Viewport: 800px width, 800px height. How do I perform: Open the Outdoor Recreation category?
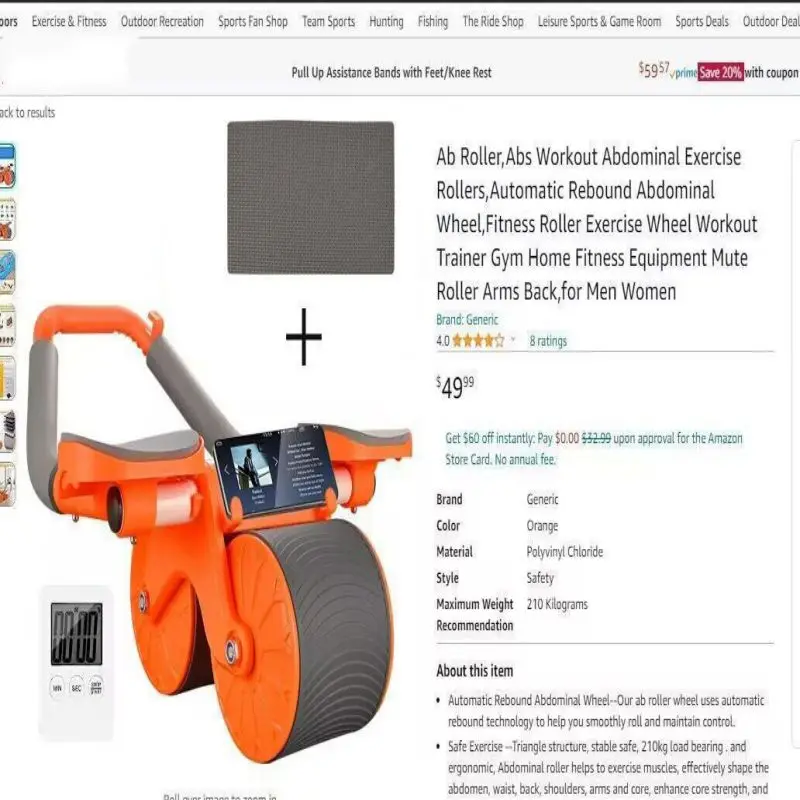tap(162, 21)
